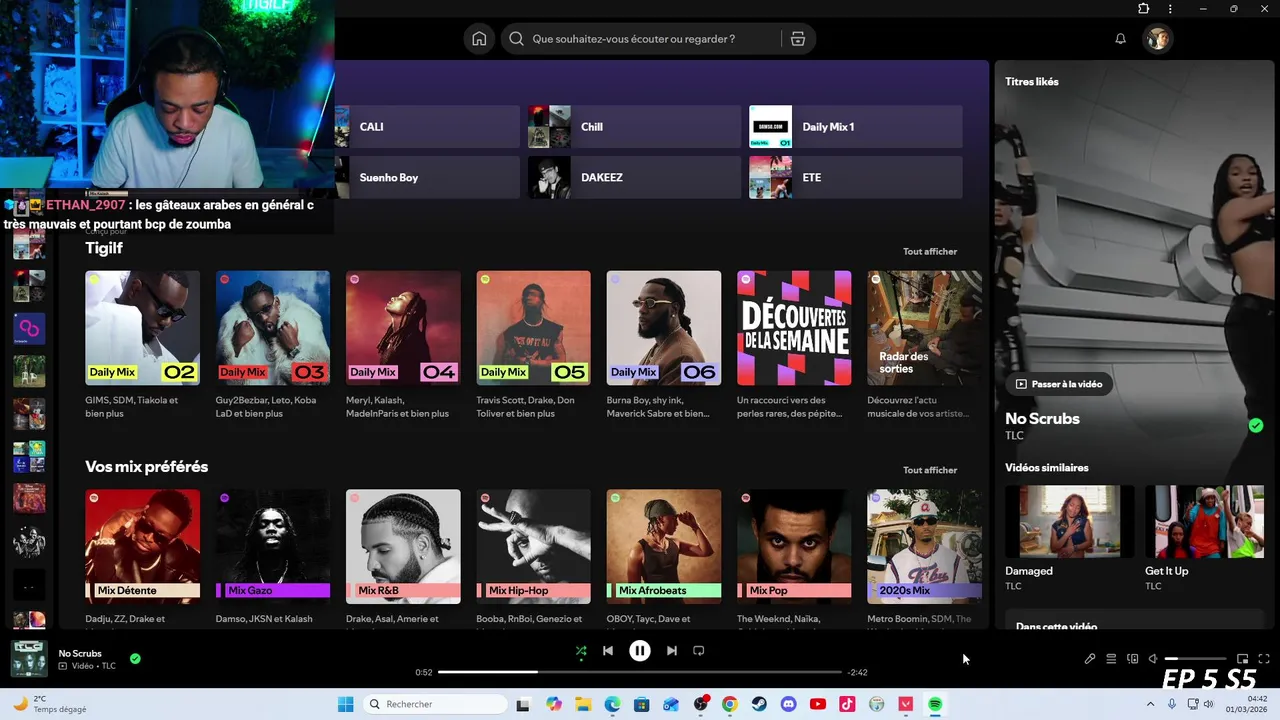Open Microsoft Copilot from the taskbar
The image size is (1280, 720).
coord(554,704)
